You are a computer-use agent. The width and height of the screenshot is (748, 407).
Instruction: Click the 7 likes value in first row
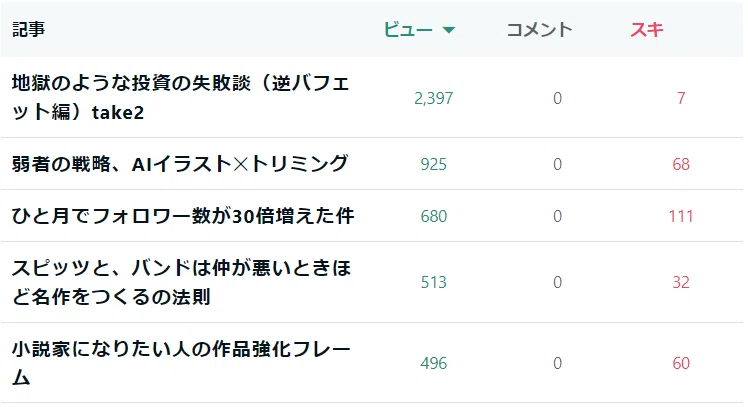pos(681,98)
